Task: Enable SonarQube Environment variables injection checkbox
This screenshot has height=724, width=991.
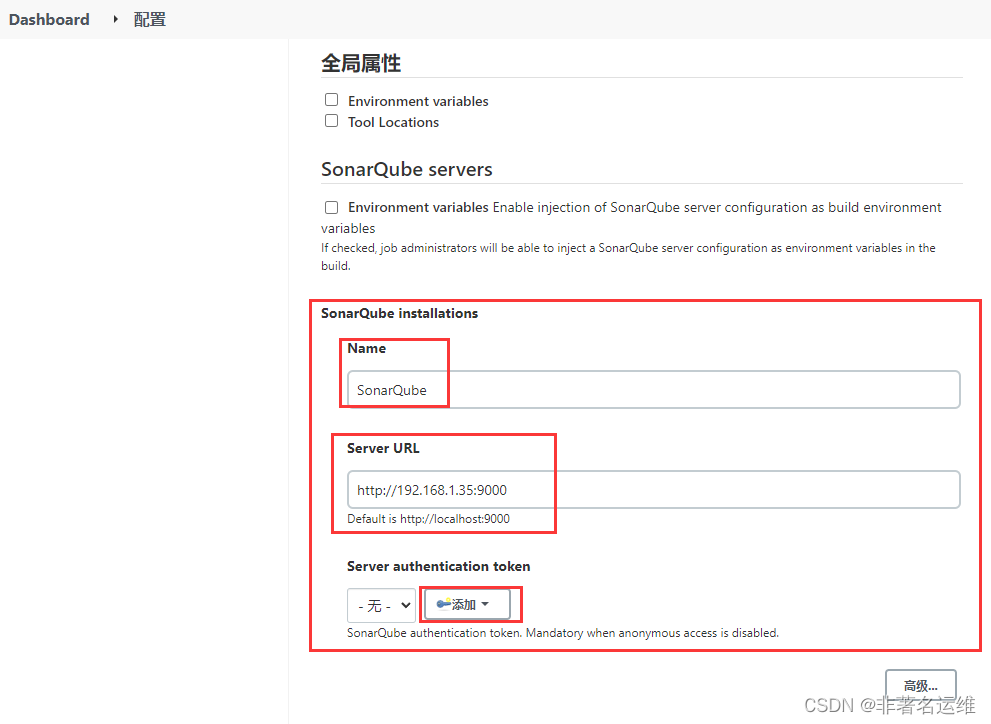Action: [331, 207]
